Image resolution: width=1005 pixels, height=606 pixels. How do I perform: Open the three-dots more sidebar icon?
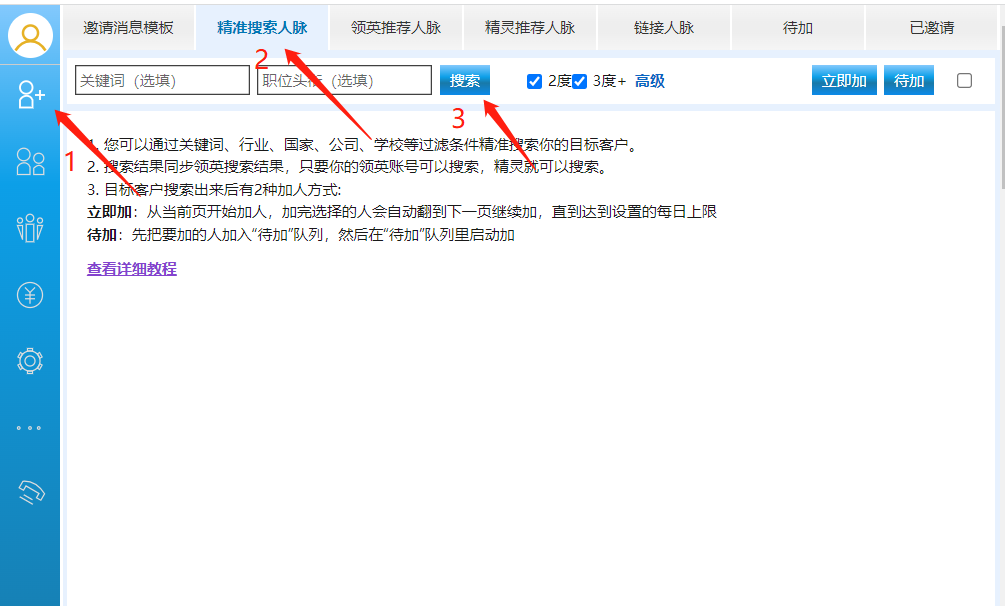coord(29,428)
